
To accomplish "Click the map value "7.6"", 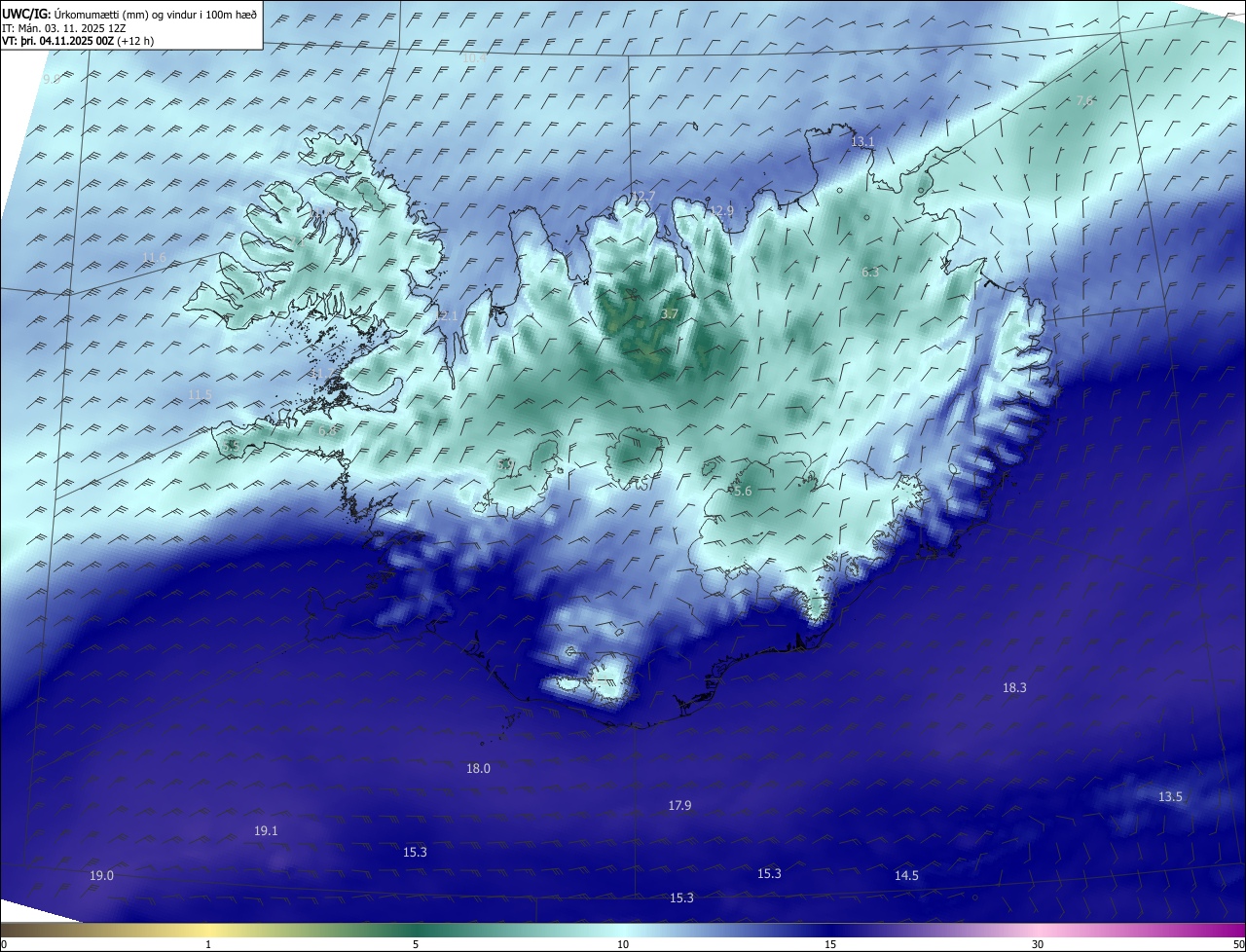I will click(x=1085, y=101).
